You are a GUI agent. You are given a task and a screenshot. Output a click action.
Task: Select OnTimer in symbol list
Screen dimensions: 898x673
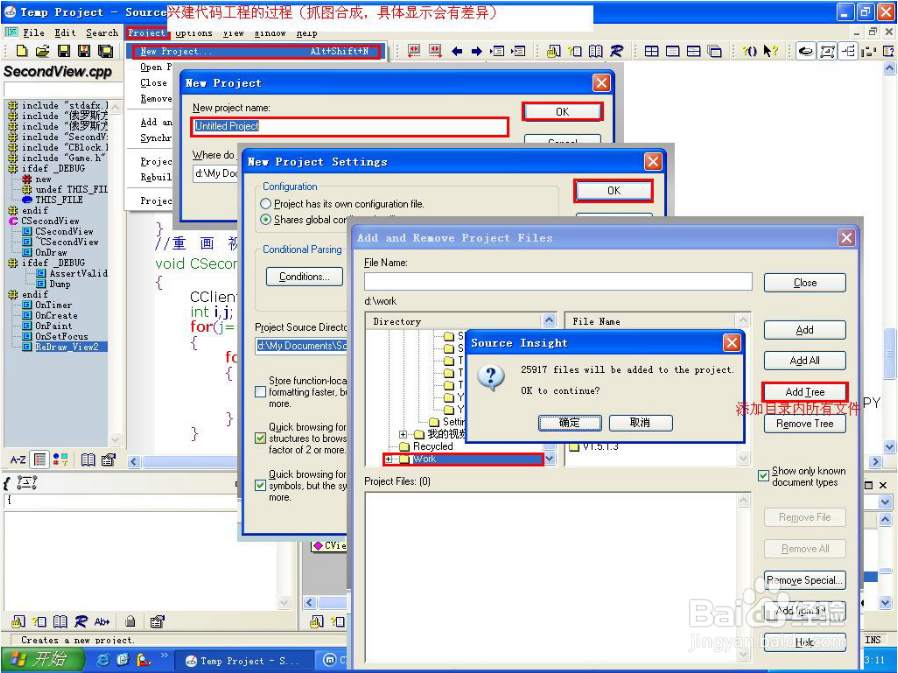click(53, 305)
